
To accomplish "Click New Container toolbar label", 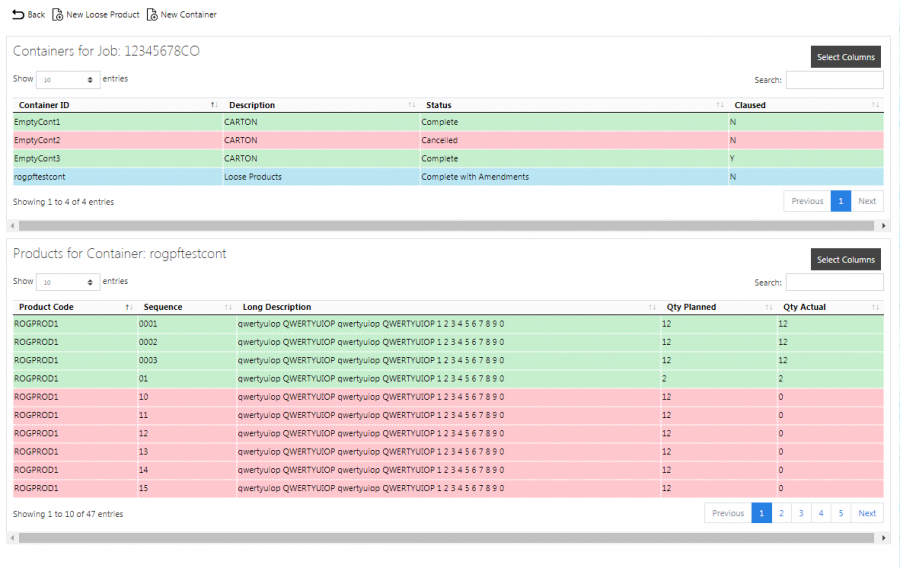I will click(188, 14).
